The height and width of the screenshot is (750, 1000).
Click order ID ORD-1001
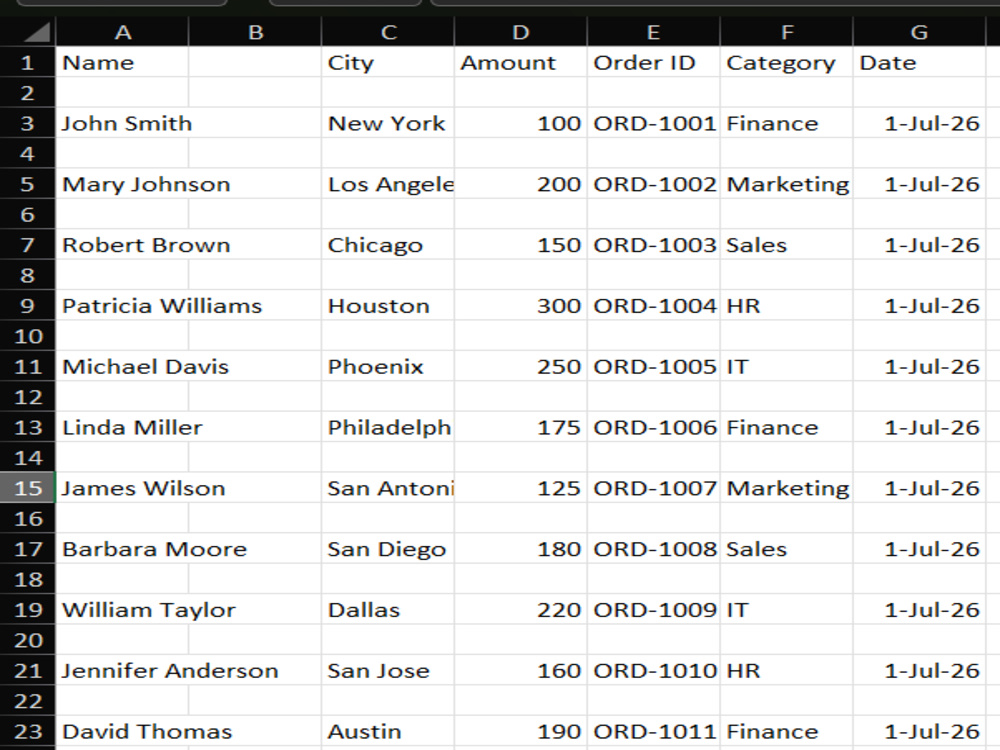[653, 122]
